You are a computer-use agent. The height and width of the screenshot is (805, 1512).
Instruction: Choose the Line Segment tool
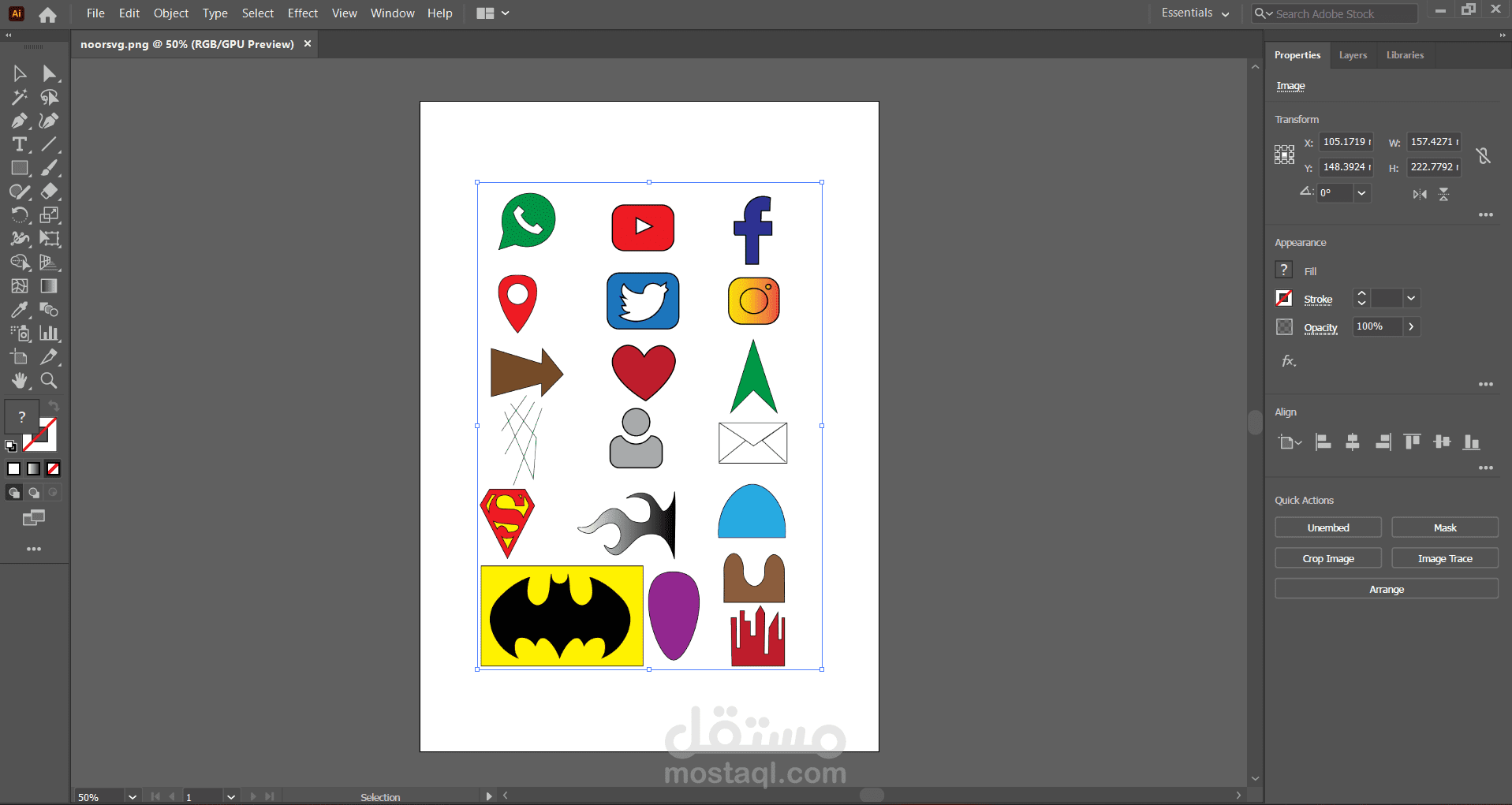(x=49, y=144)
